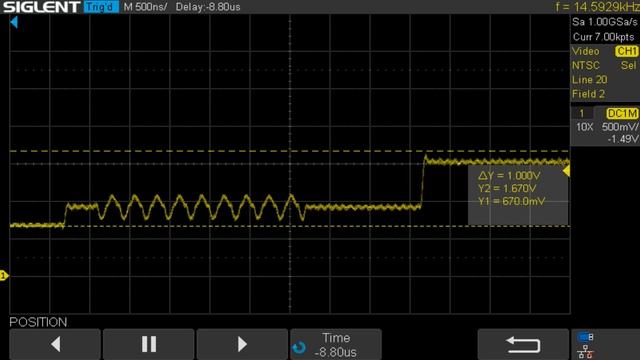Click the Line 20 trigger setting
This screenshot has width=640, height=360.
[x=589, y=80]
